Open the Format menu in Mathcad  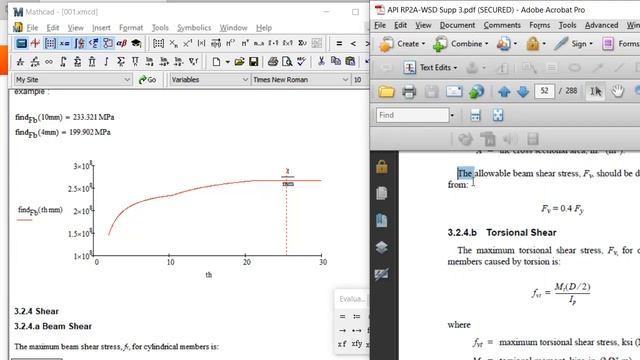pyautogui.click(x=131, y=28)
